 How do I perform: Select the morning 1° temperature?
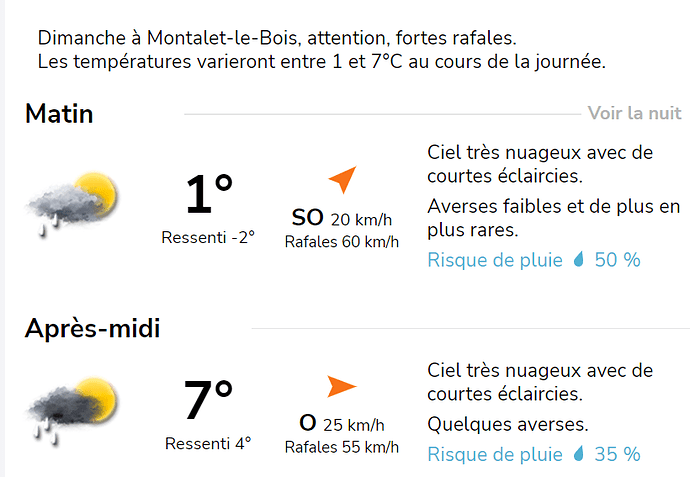coord(209,194)
